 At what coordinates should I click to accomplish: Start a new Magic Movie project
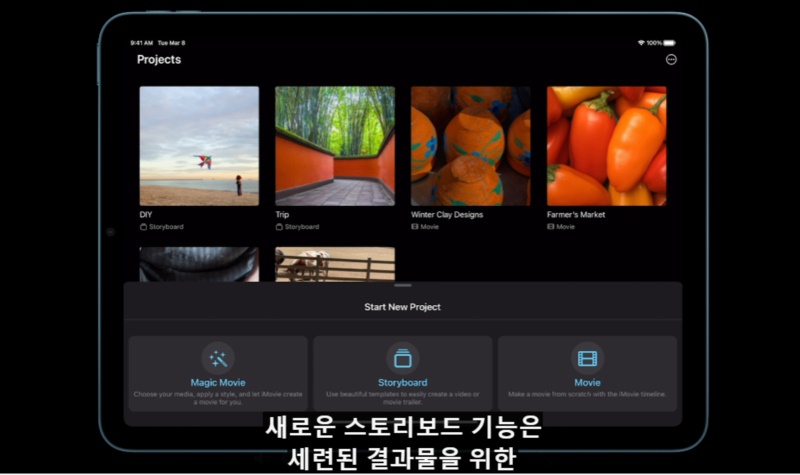218,373
